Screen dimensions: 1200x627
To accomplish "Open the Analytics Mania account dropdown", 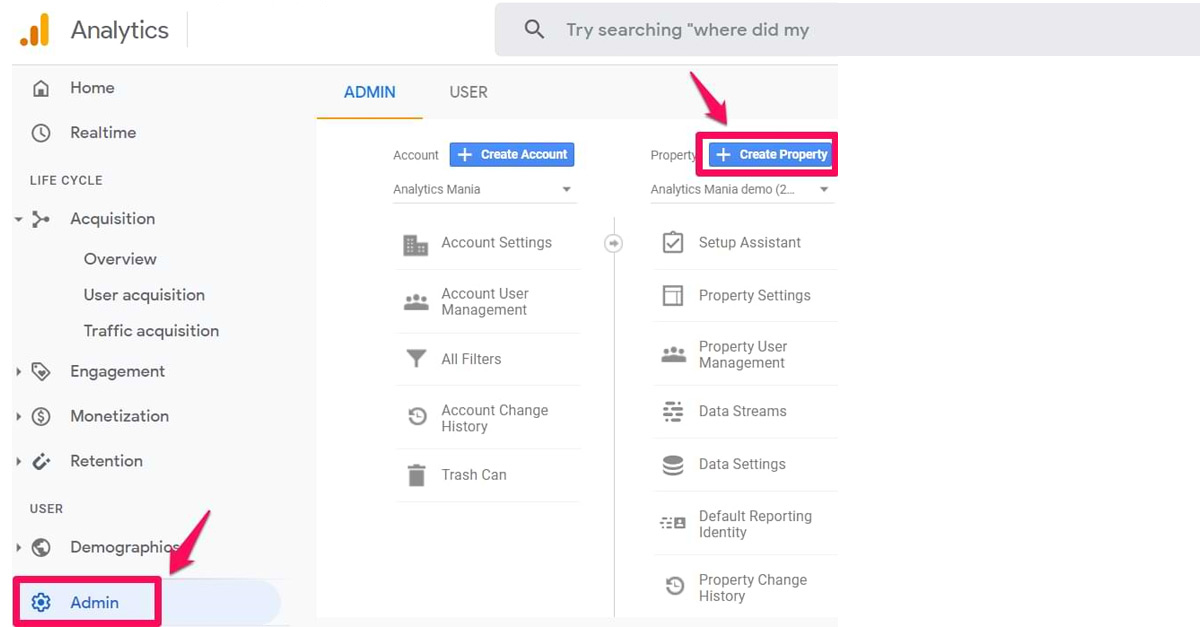I will pos(485,189).
